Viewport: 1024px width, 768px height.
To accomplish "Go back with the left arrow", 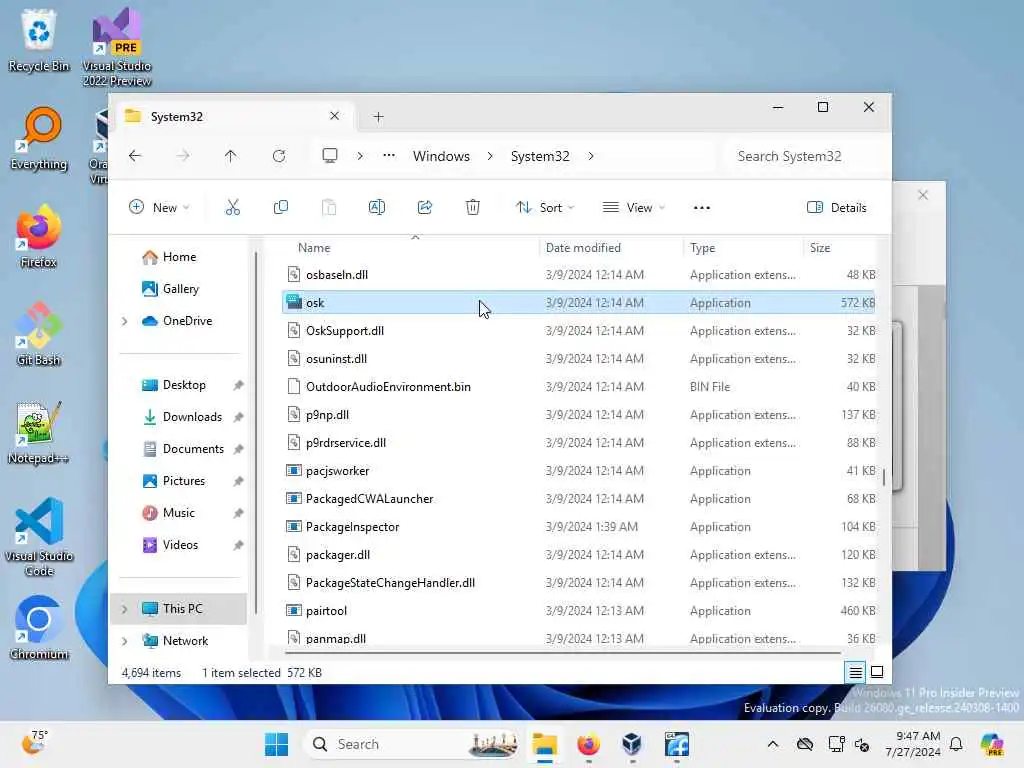I will 135,156.
